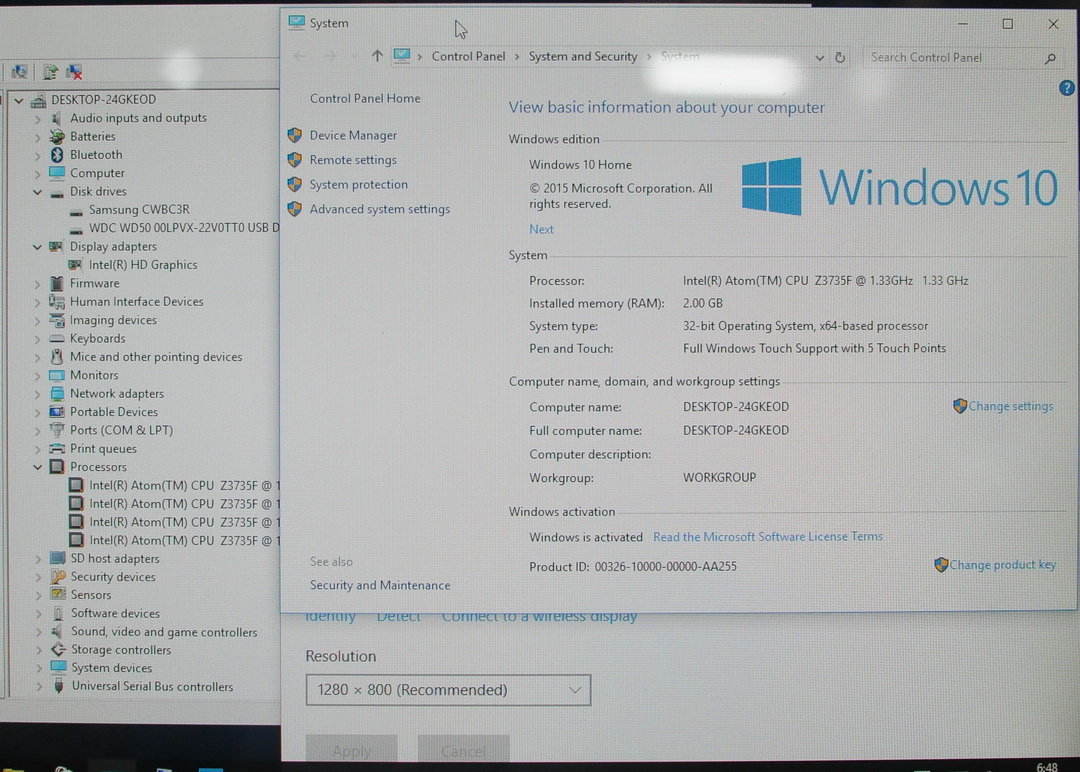Click the Monitors category icon
Screen dimensions: 1080x772
(x=57, y=375)
